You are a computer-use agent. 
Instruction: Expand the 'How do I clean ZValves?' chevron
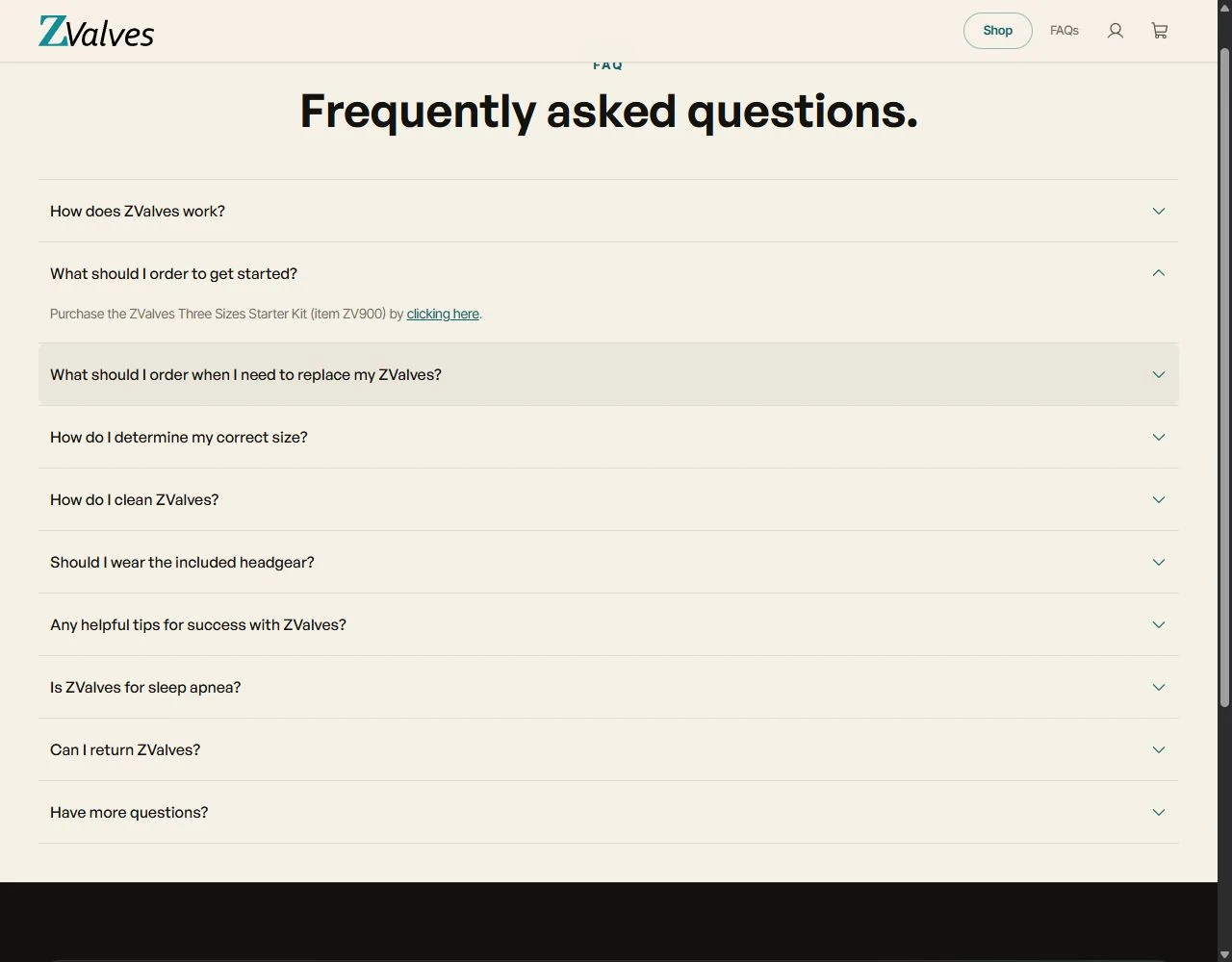tap(1159, 499)
